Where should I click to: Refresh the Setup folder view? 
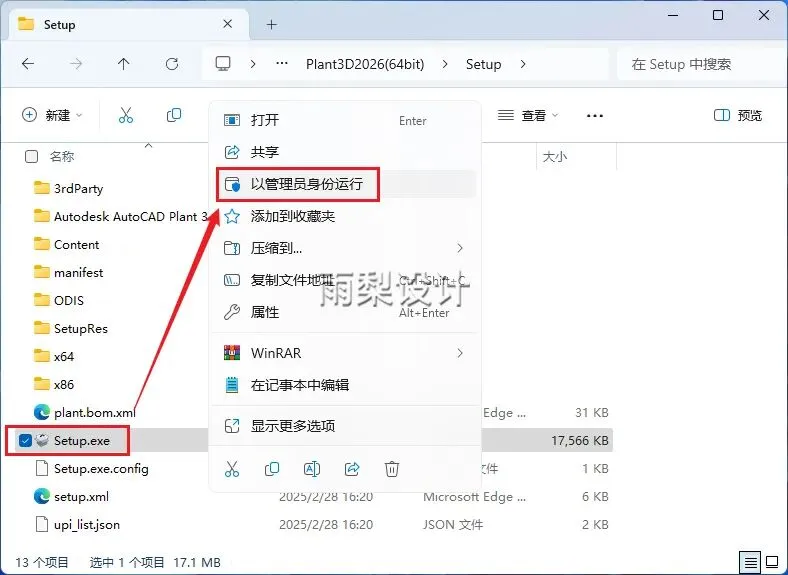point(172,64)
